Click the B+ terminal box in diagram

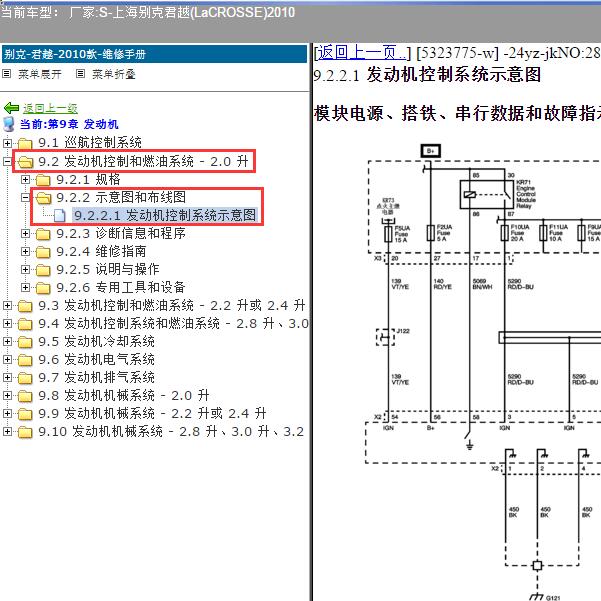coord(431,151)
